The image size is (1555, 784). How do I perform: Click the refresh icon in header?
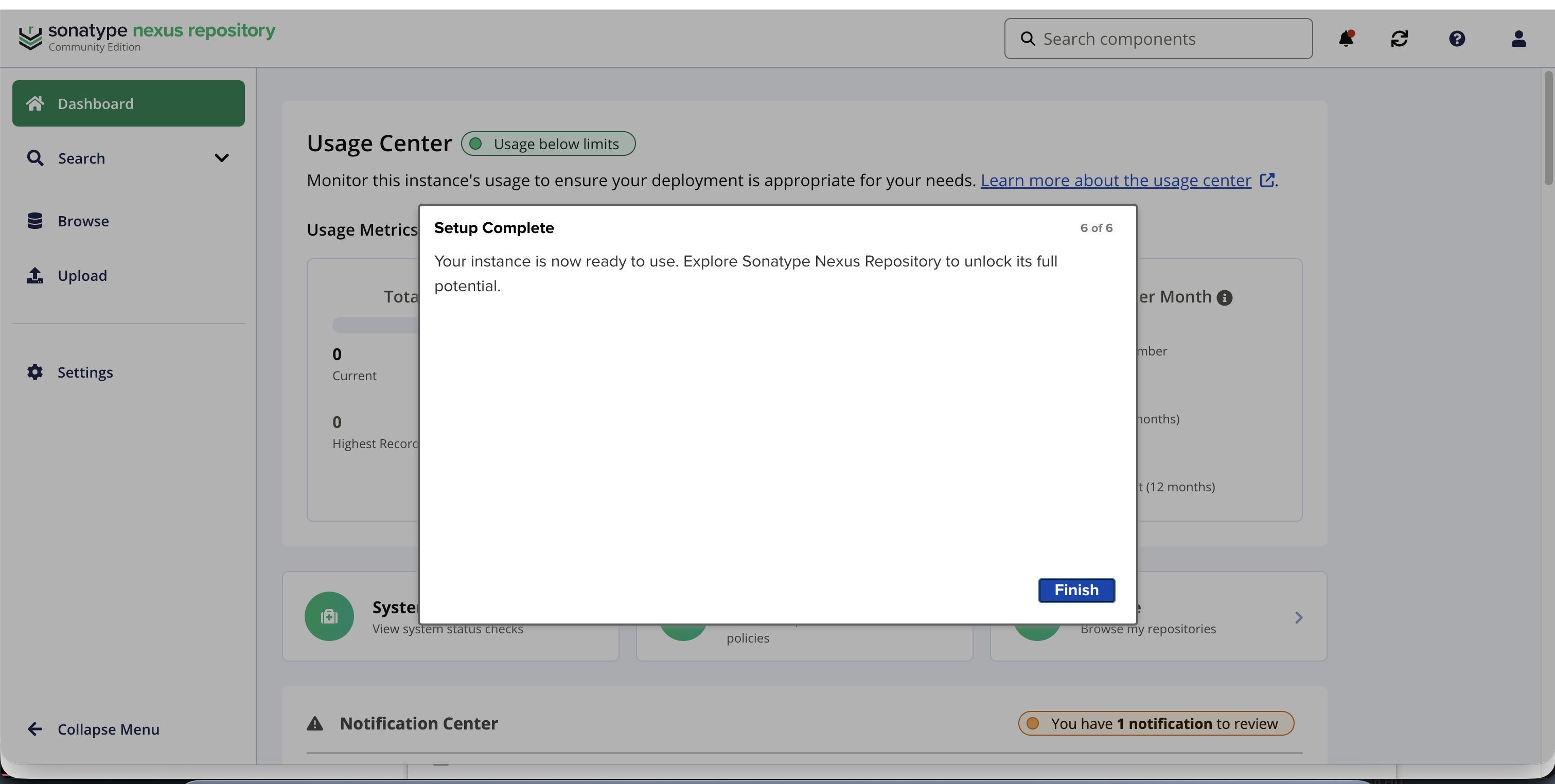1399,39
